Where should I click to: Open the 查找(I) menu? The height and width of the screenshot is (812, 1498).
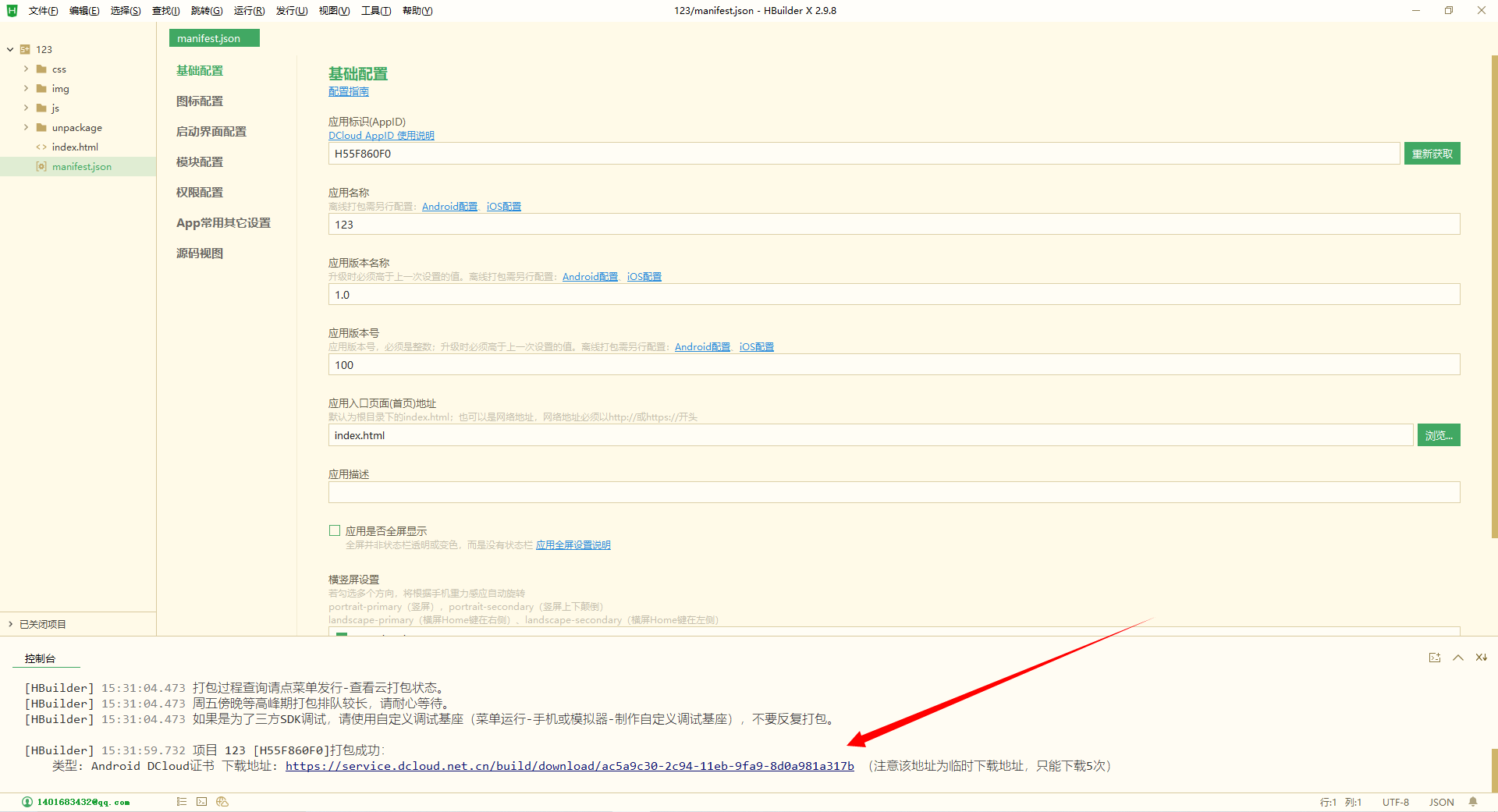pyautogui.click(x=165, y=10)
